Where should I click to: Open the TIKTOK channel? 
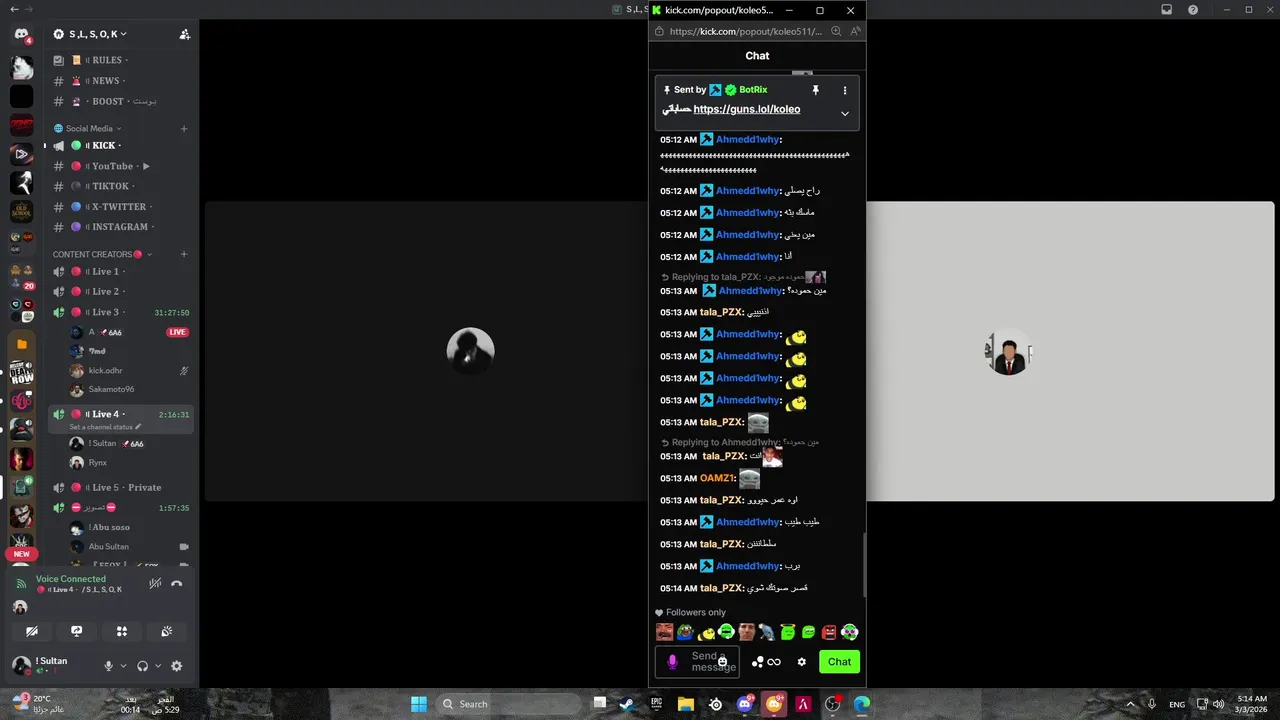120,186
